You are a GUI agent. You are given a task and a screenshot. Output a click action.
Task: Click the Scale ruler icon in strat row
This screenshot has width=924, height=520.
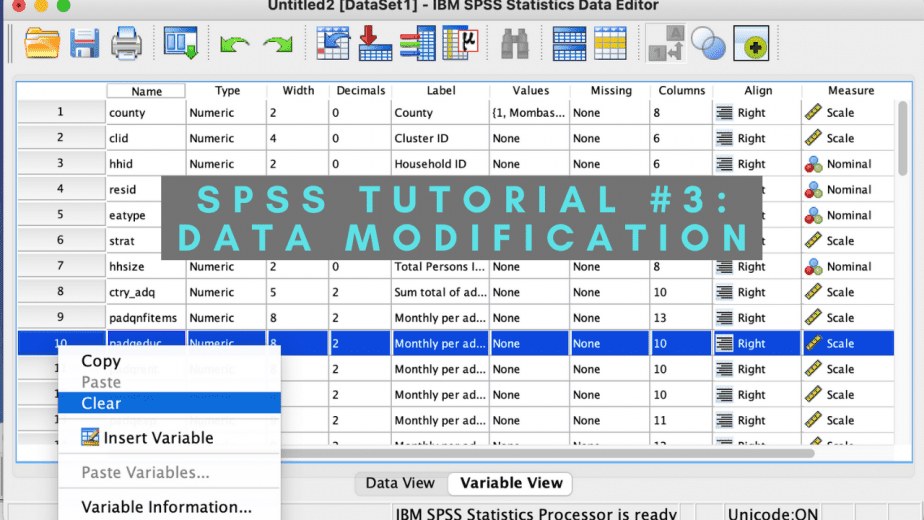[813, 241]
